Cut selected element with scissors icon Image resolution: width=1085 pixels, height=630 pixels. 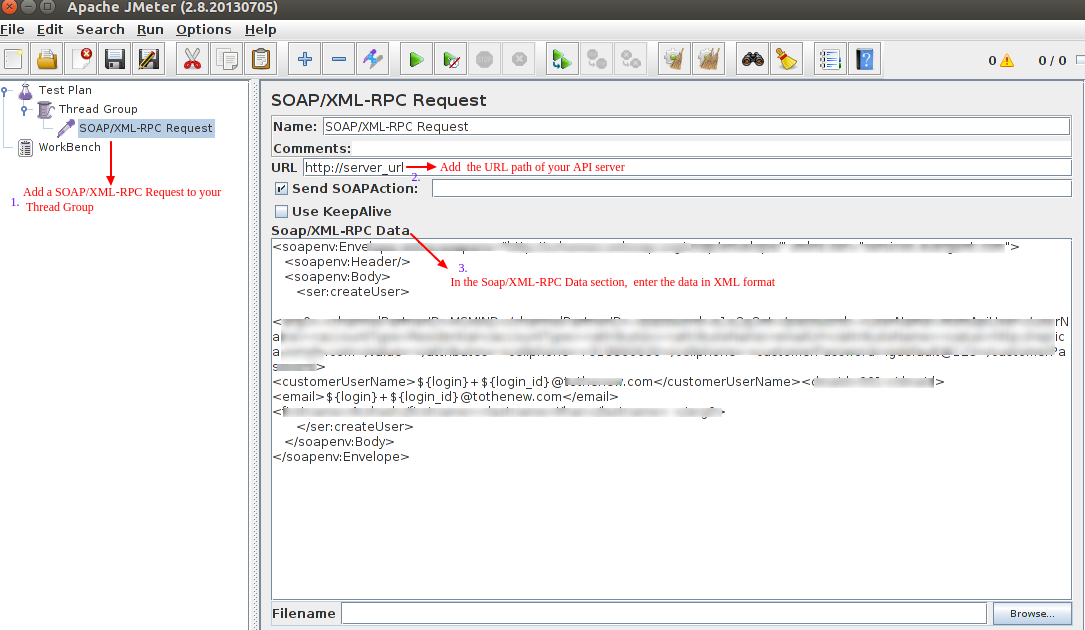(x=192, y=60)
